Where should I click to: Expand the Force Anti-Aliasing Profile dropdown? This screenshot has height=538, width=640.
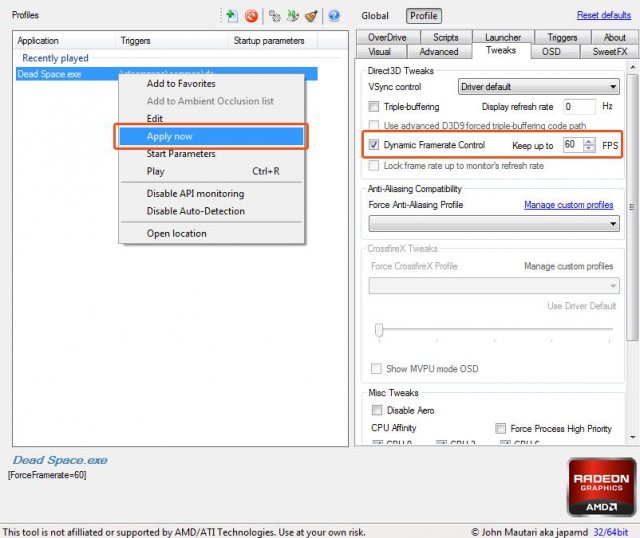point(494,224)
